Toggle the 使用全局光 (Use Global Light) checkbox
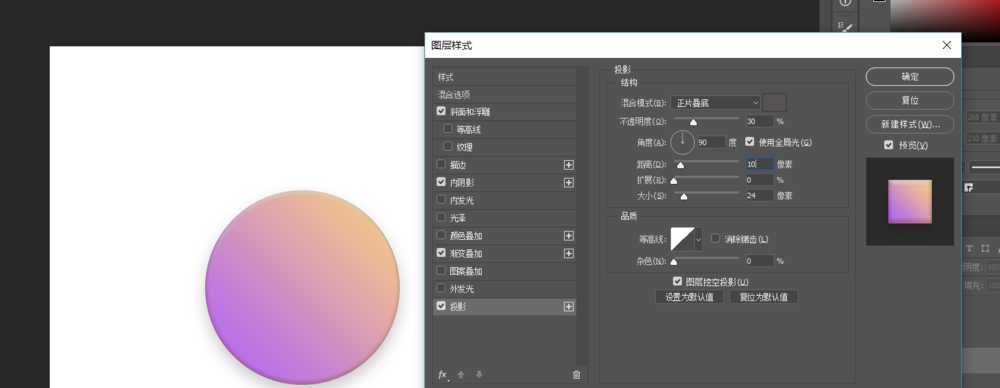 click(749, 142)
